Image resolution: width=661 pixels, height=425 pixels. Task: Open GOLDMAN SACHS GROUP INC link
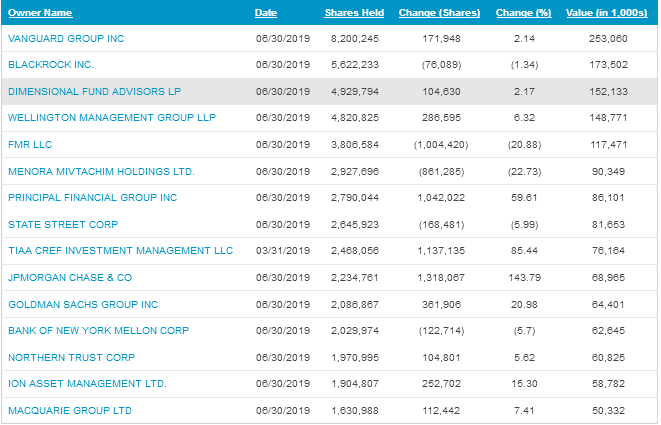pyautogui.click(x=83, y=305)
